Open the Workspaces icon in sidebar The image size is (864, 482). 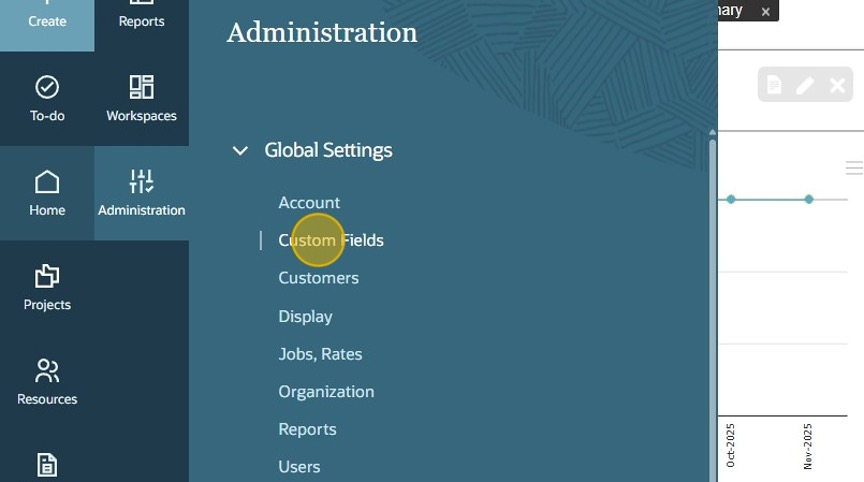pyautogui.click(x=141, y=87)
